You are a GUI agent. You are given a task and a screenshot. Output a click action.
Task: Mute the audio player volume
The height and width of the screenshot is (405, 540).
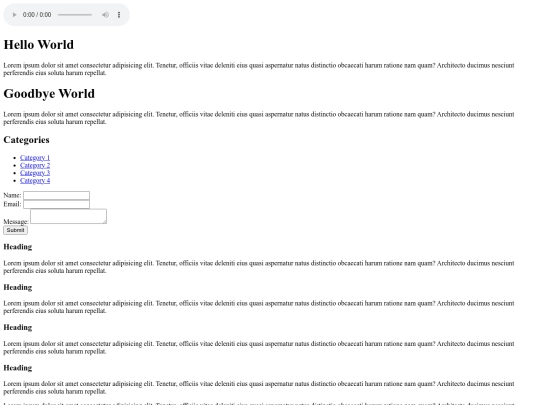point(105,15)
